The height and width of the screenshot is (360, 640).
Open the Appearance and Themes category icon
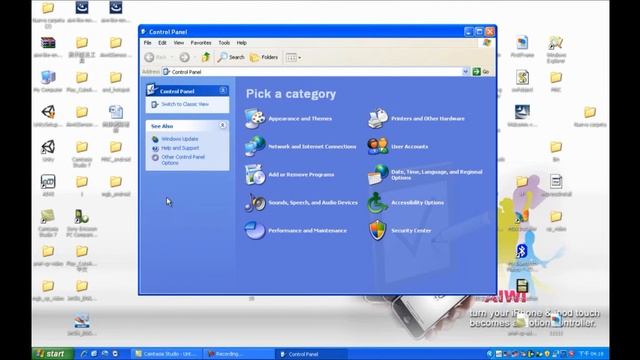(x=255, y=119)
